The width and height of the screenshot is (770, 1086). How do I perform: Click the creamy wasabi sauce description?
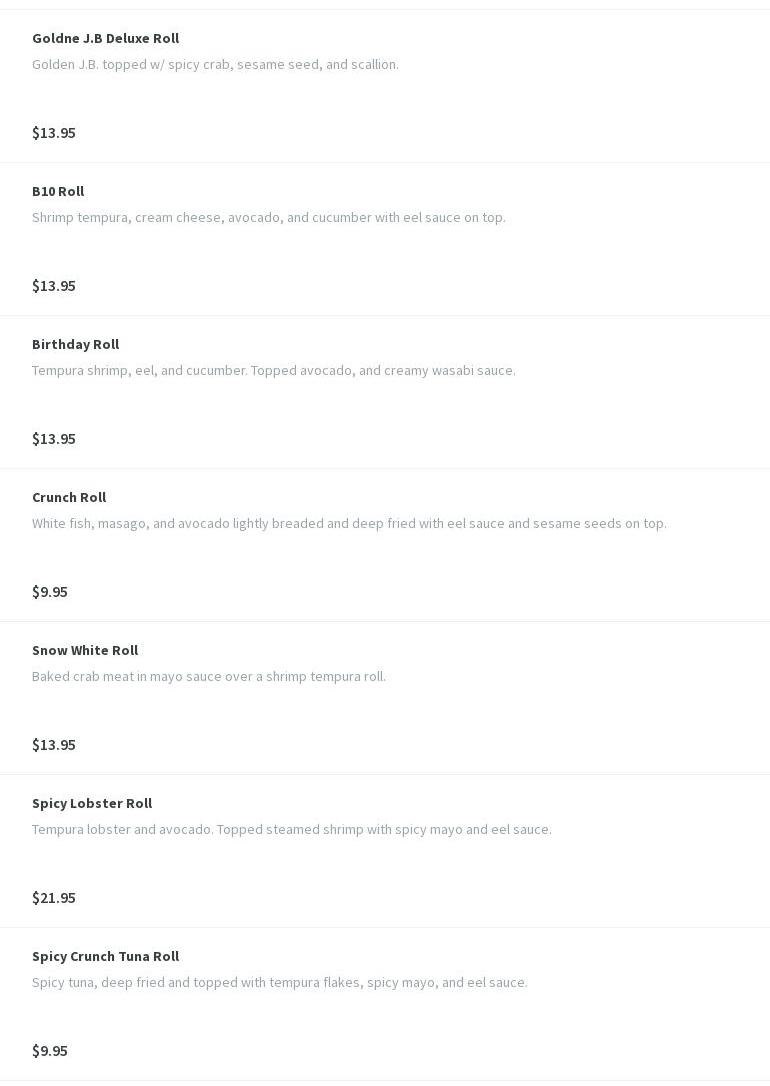(273, 370)
